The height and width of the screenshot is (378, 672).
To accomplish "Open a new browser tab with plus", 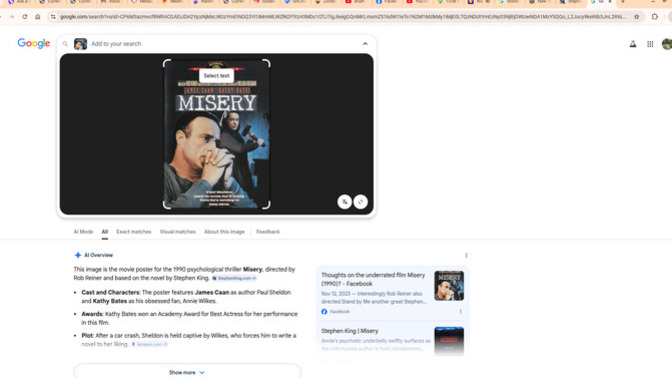I will coord(623,2).
